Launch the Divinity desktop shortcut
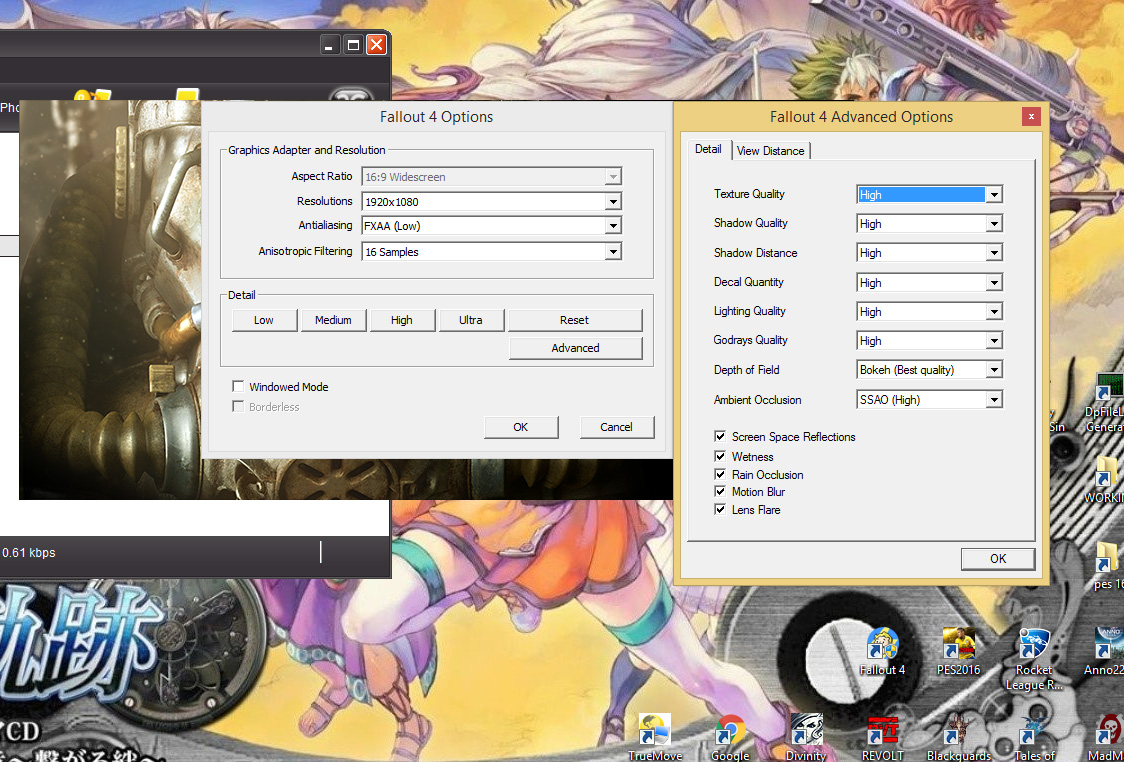Image resolution: width=1124 pixels, height=762 pixels. (x=806, y=738)
